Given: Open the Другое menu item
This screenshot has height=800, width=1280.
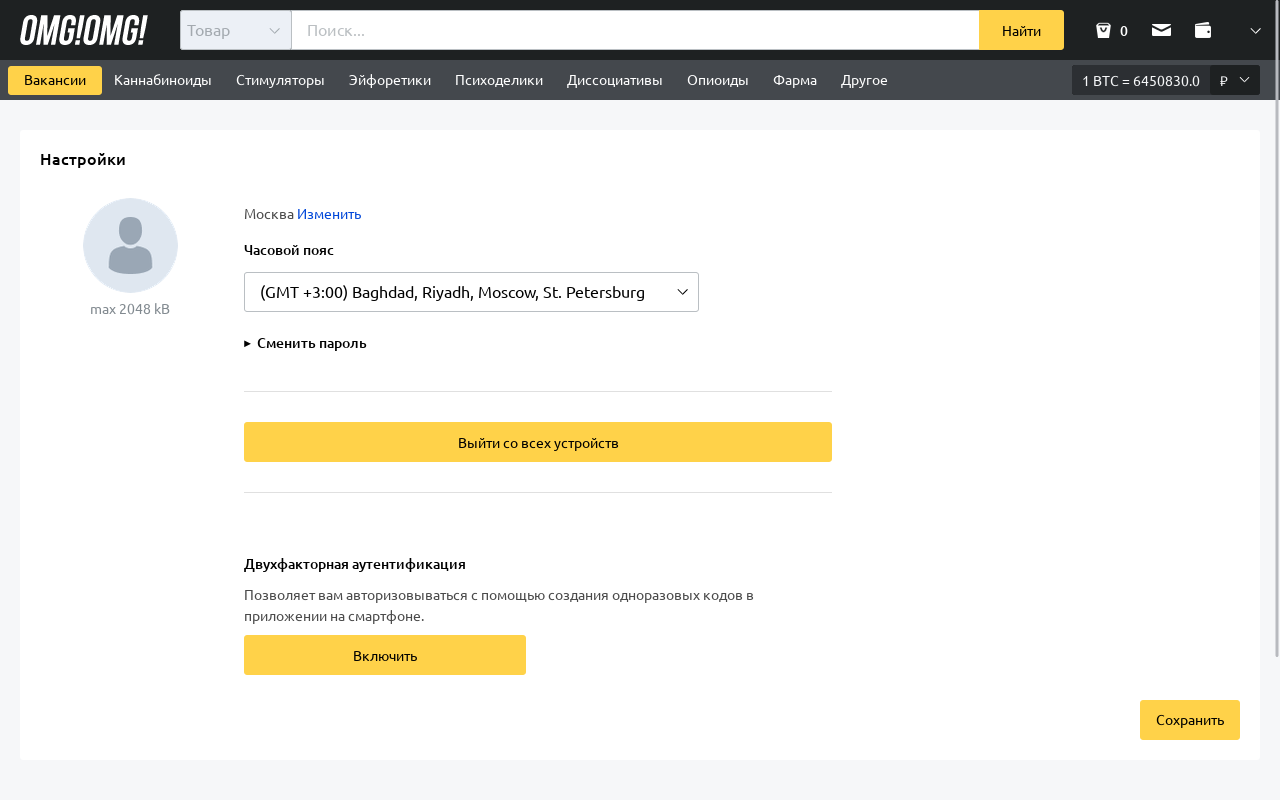Looking at the screenshot, I should pos(864,80).
